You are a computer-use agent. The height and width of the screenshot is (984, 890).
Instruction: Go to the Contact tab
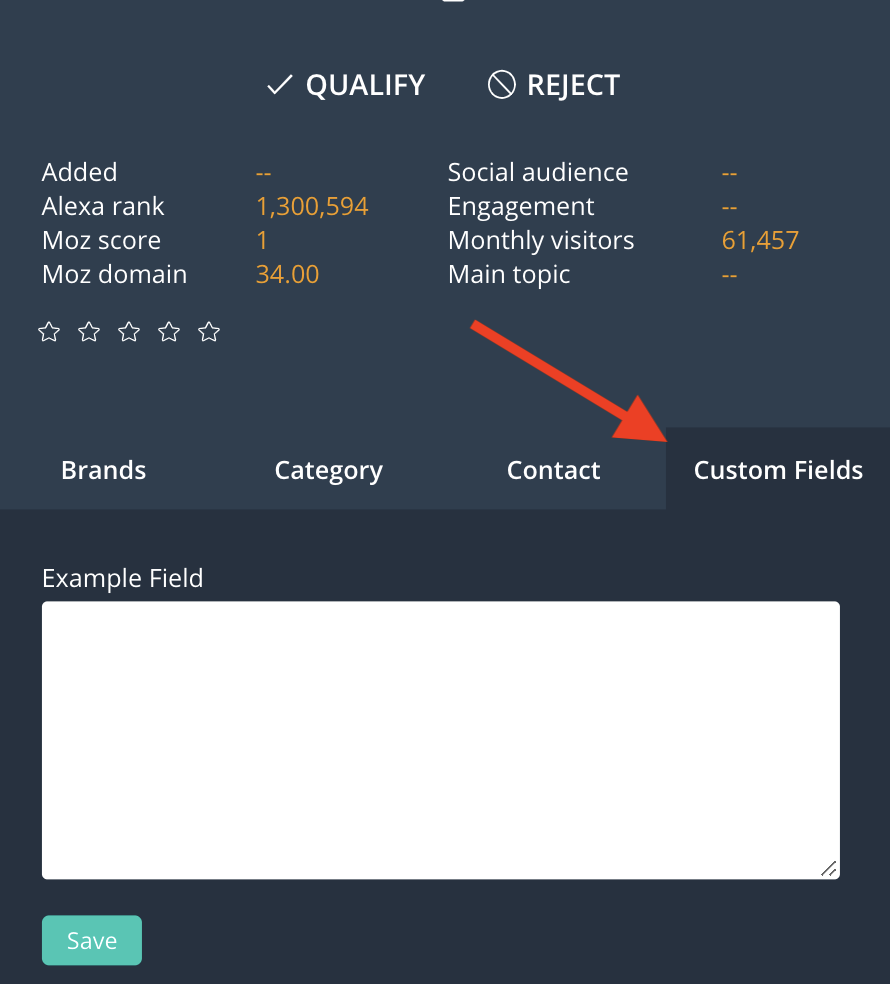pyautogui.click(x=553, y=470)
